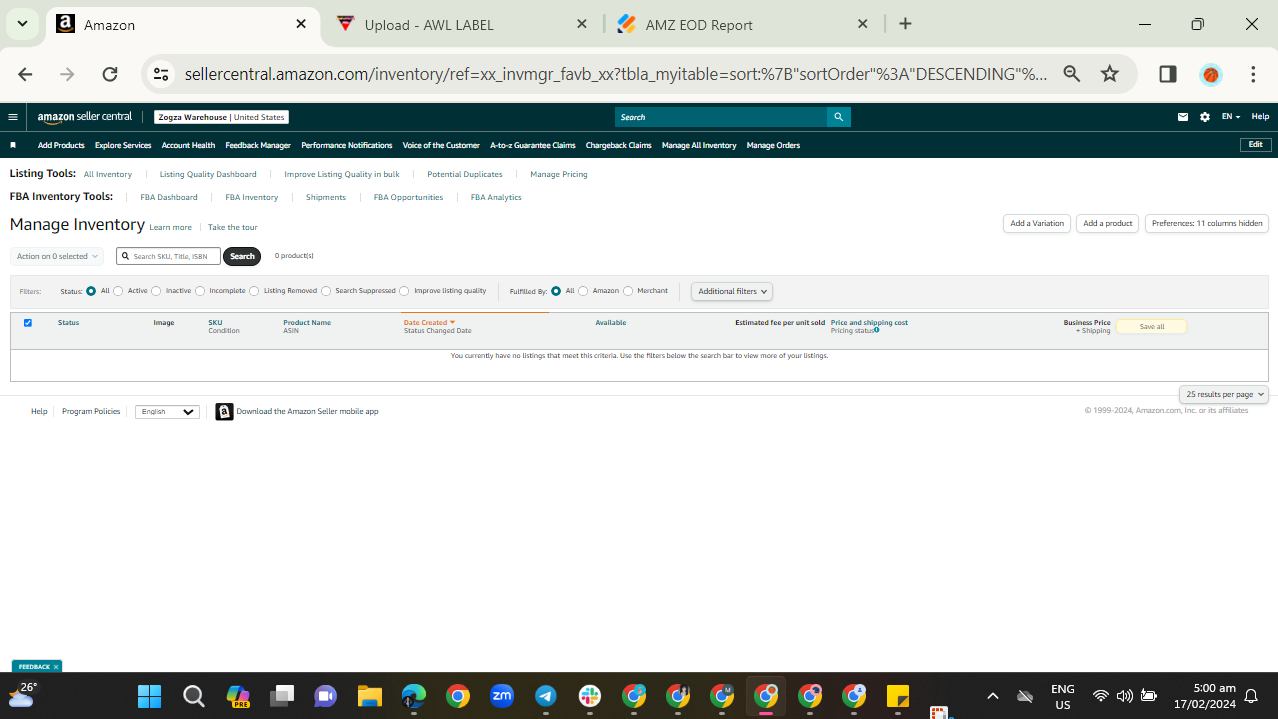Bookmark this page with the star icon

coord(1110,74)
